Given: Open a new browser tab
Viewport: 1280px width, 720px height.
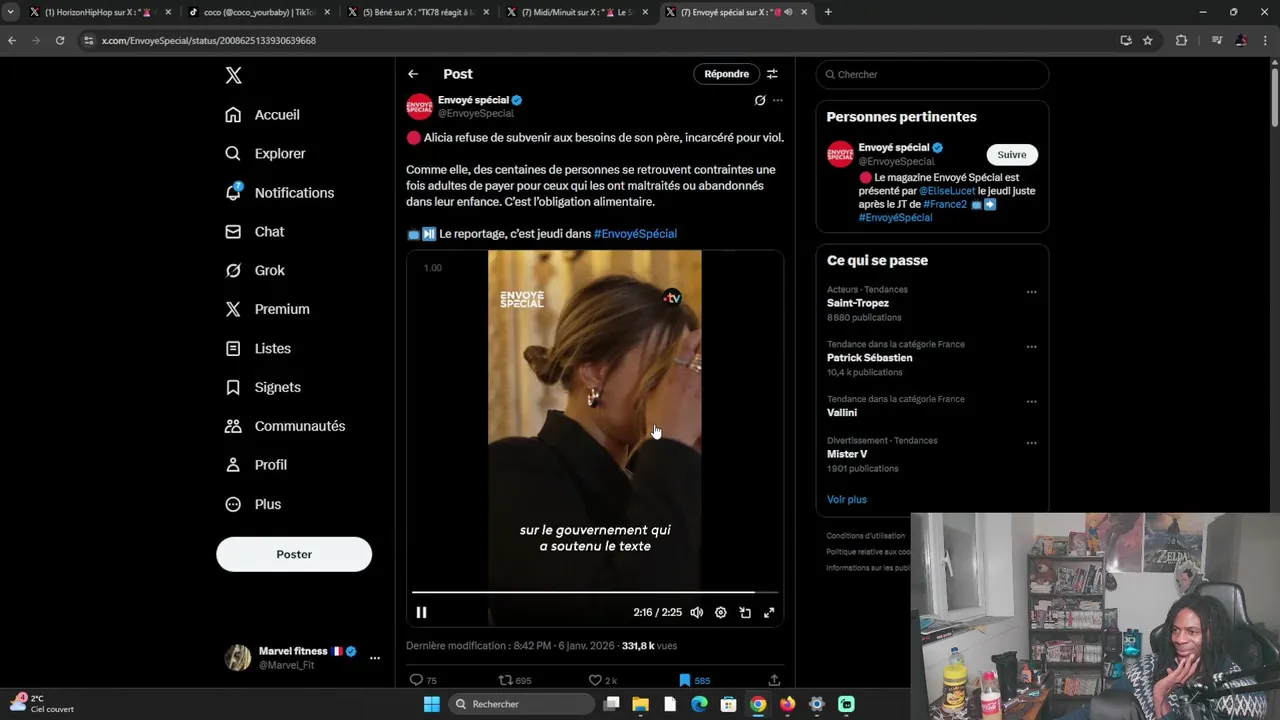Looking at the screenshot, I should (828, 12).
